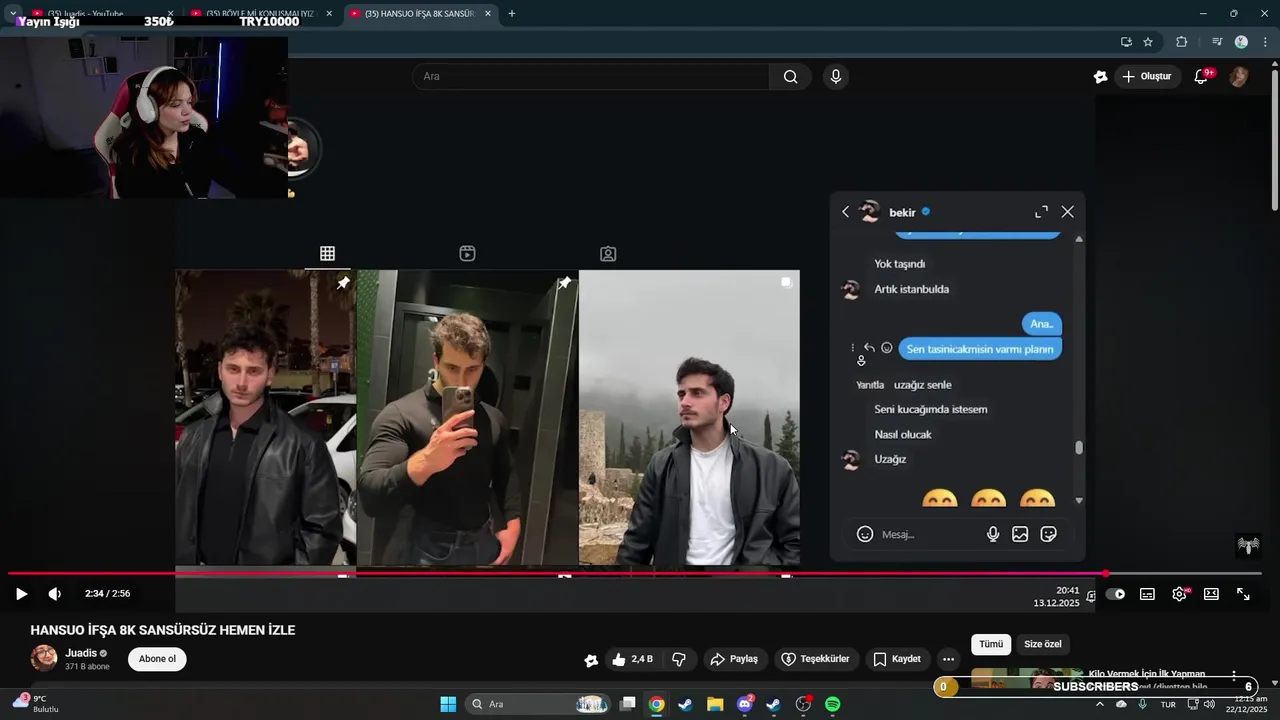Viewport: 1280px width, 720px height.
Task: Close the 'HANSUO İFŞA' browser tab
Action: tap(488, 14)
